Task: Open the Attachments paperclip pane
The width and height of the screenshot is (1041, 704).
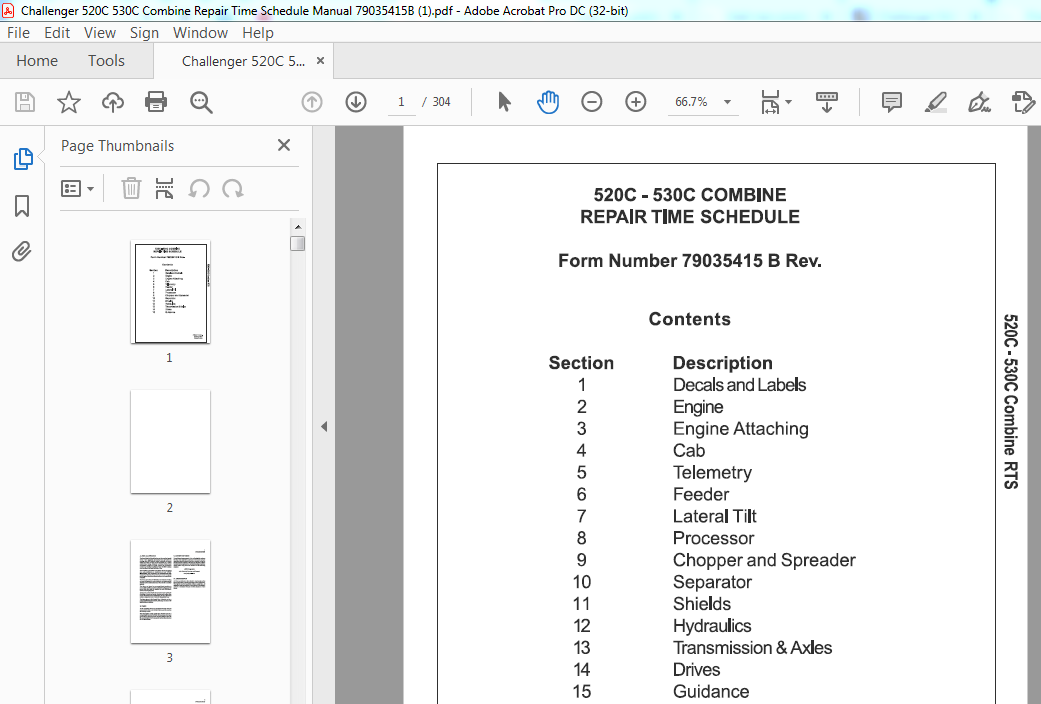Action: 21,252
